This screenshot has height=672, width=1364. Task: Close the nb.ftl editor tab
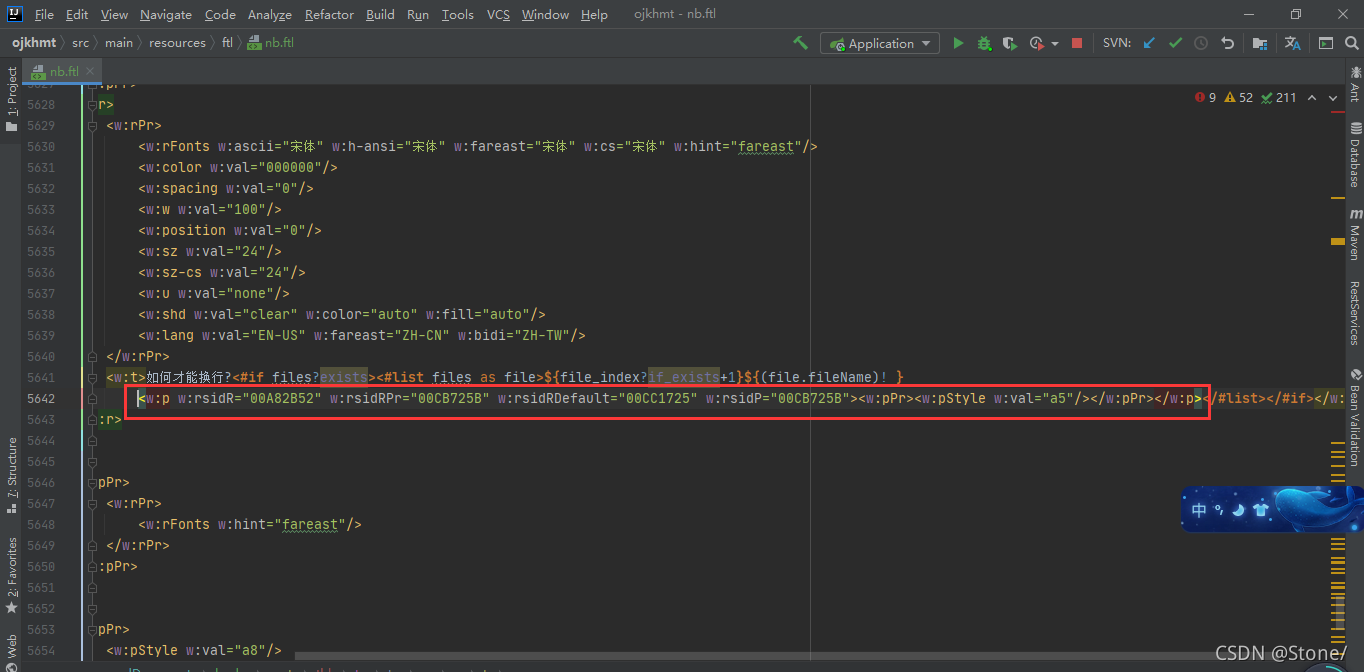(x=89, y=71)
